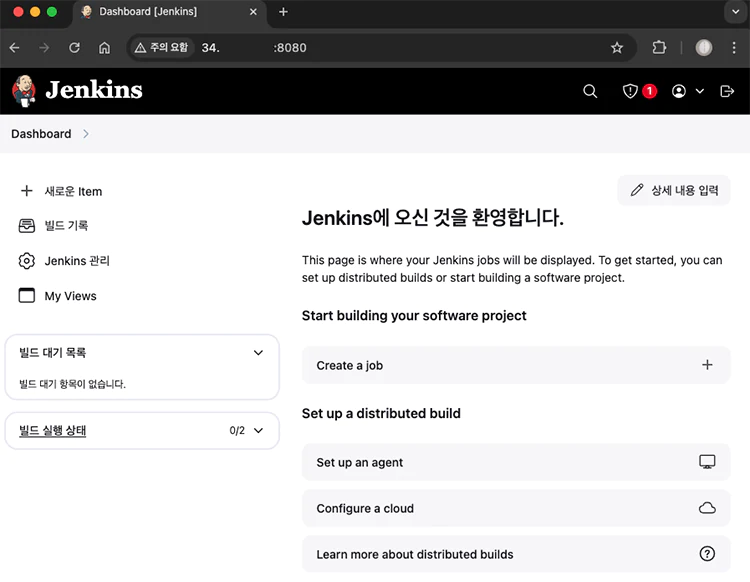The height and width of the screenshot is (582, 750).
Task: Expand the Dashboard breadcrumb chevron
Action: [x=86, y=134]
